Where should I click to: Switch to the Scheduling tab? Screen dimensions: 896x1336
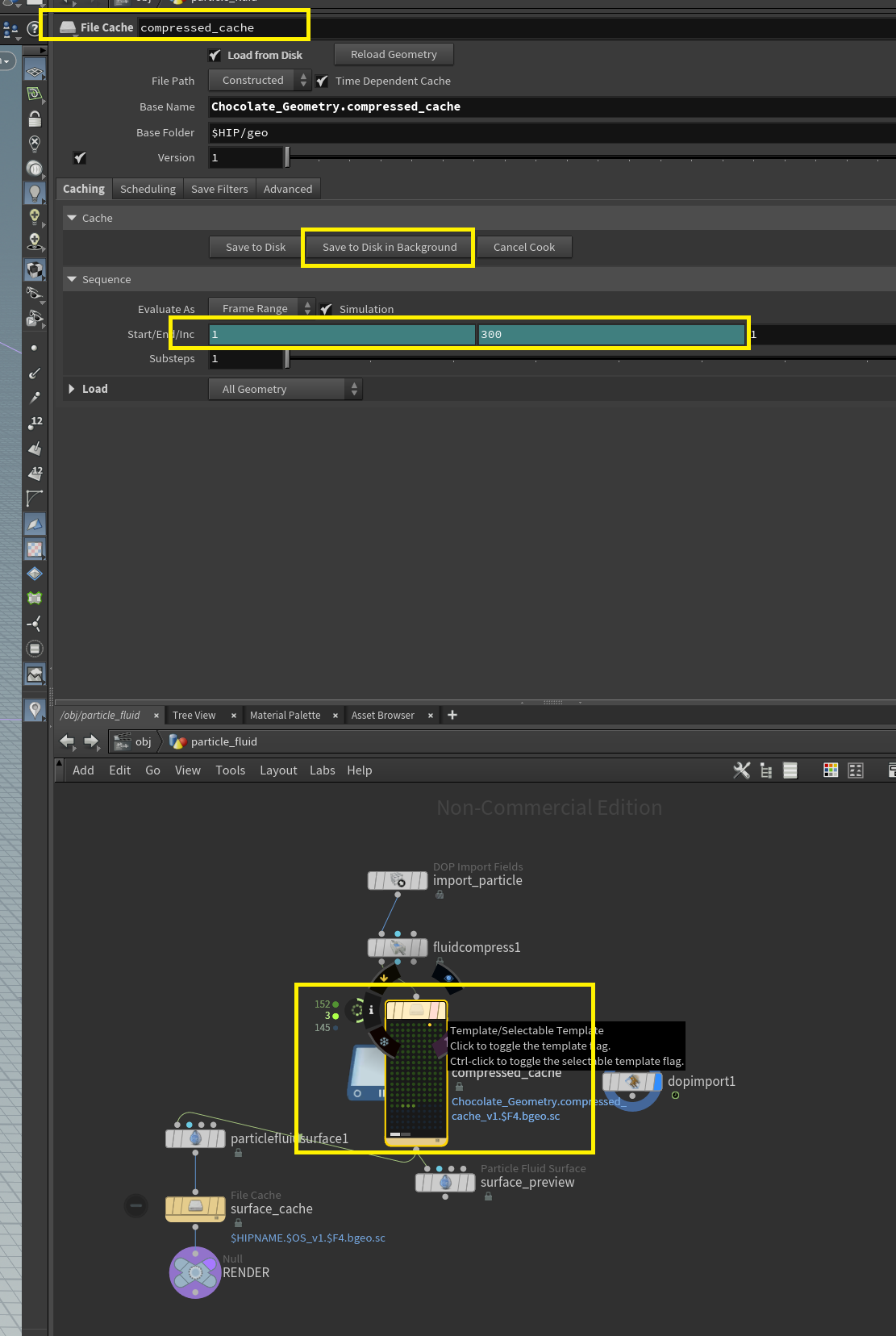148,189
